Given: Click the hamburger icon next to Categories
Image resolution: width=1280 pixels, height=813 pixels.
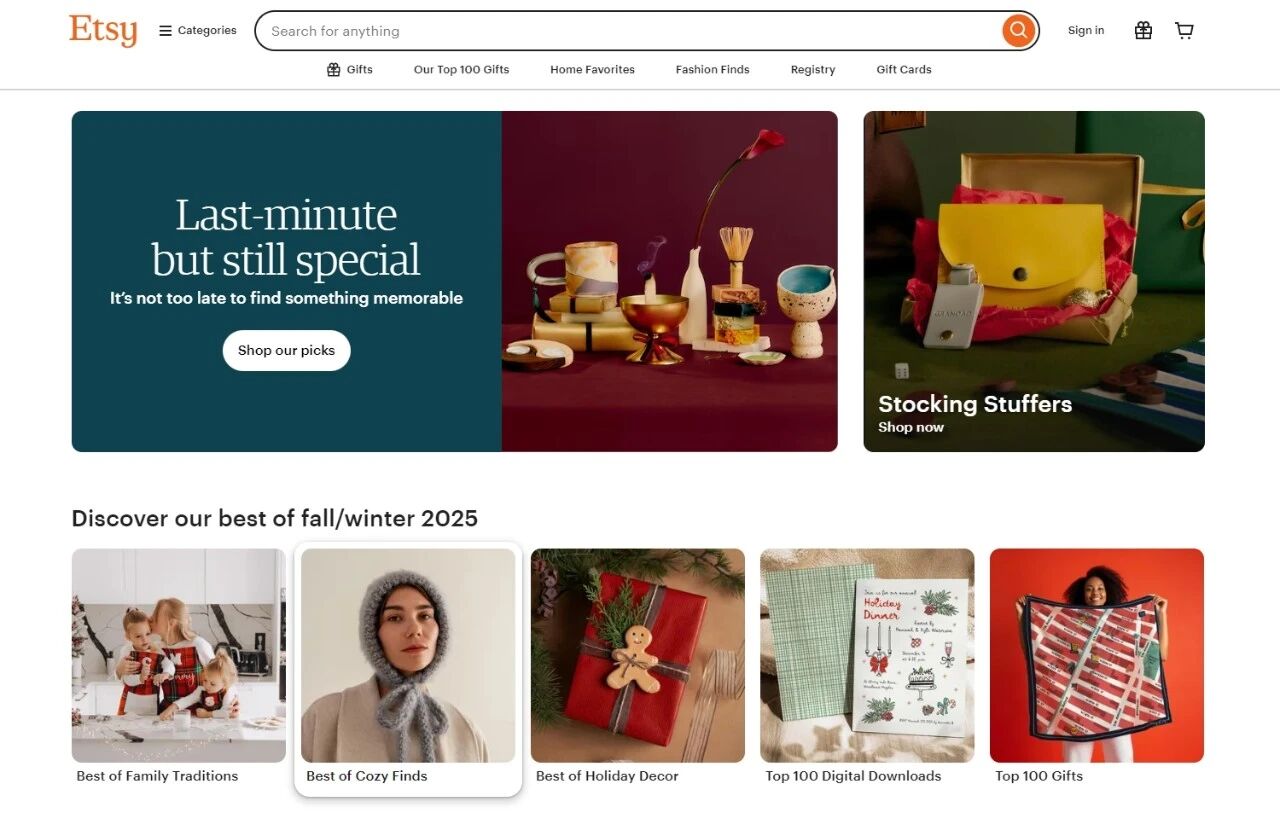Looking at the screenshot, I should pyautogui.click(x=165, y=31).
